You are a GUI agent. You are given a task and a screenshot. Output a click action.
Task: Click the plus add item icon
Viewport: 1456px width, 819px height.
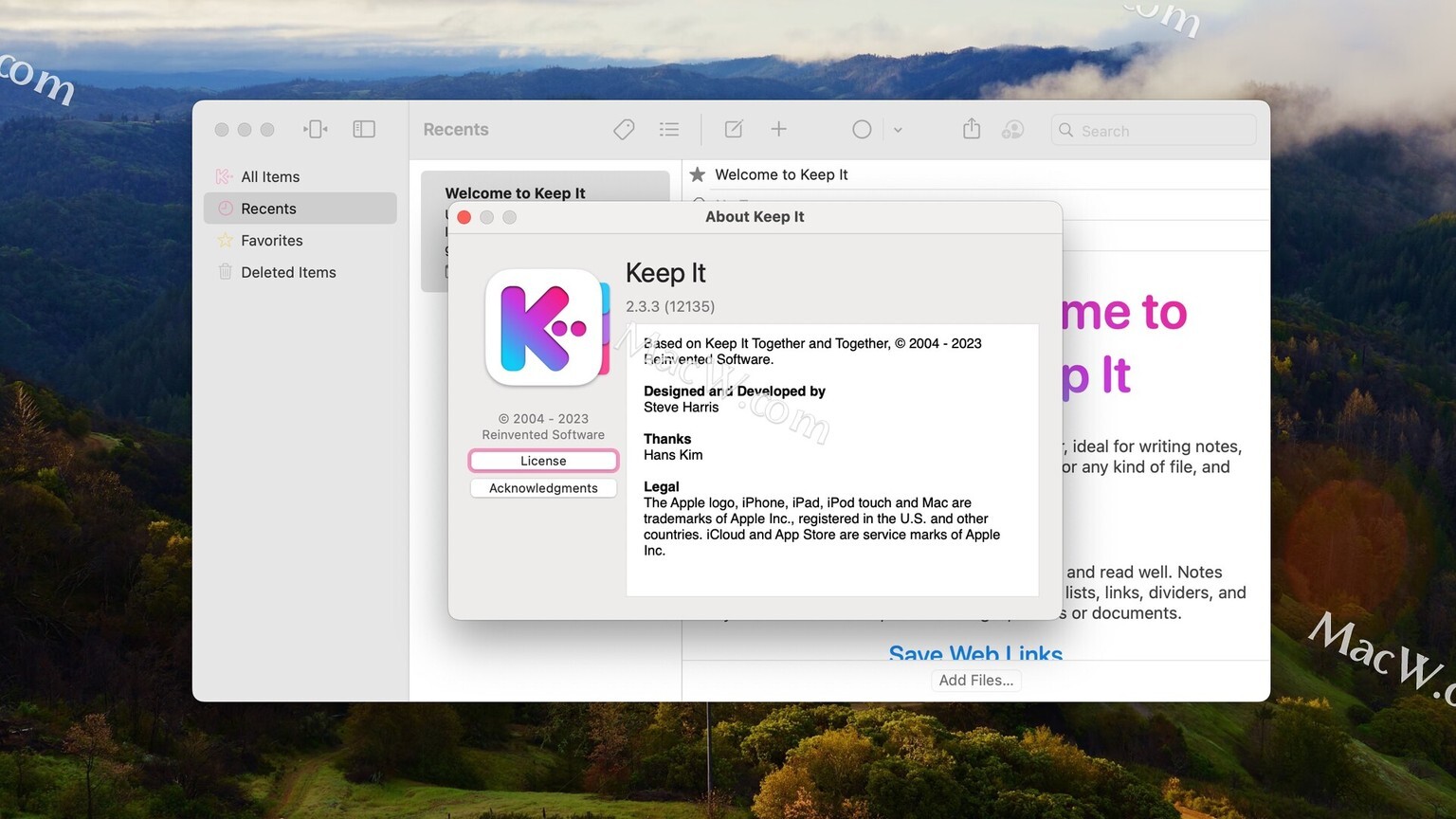click(x=778, y=129)
